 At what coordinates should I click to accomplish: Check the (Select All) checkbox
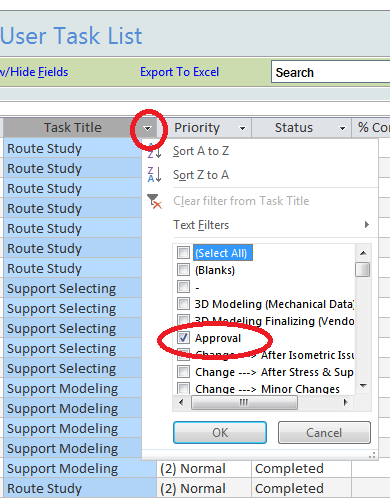pyautogui.click(x=183, y=253)
